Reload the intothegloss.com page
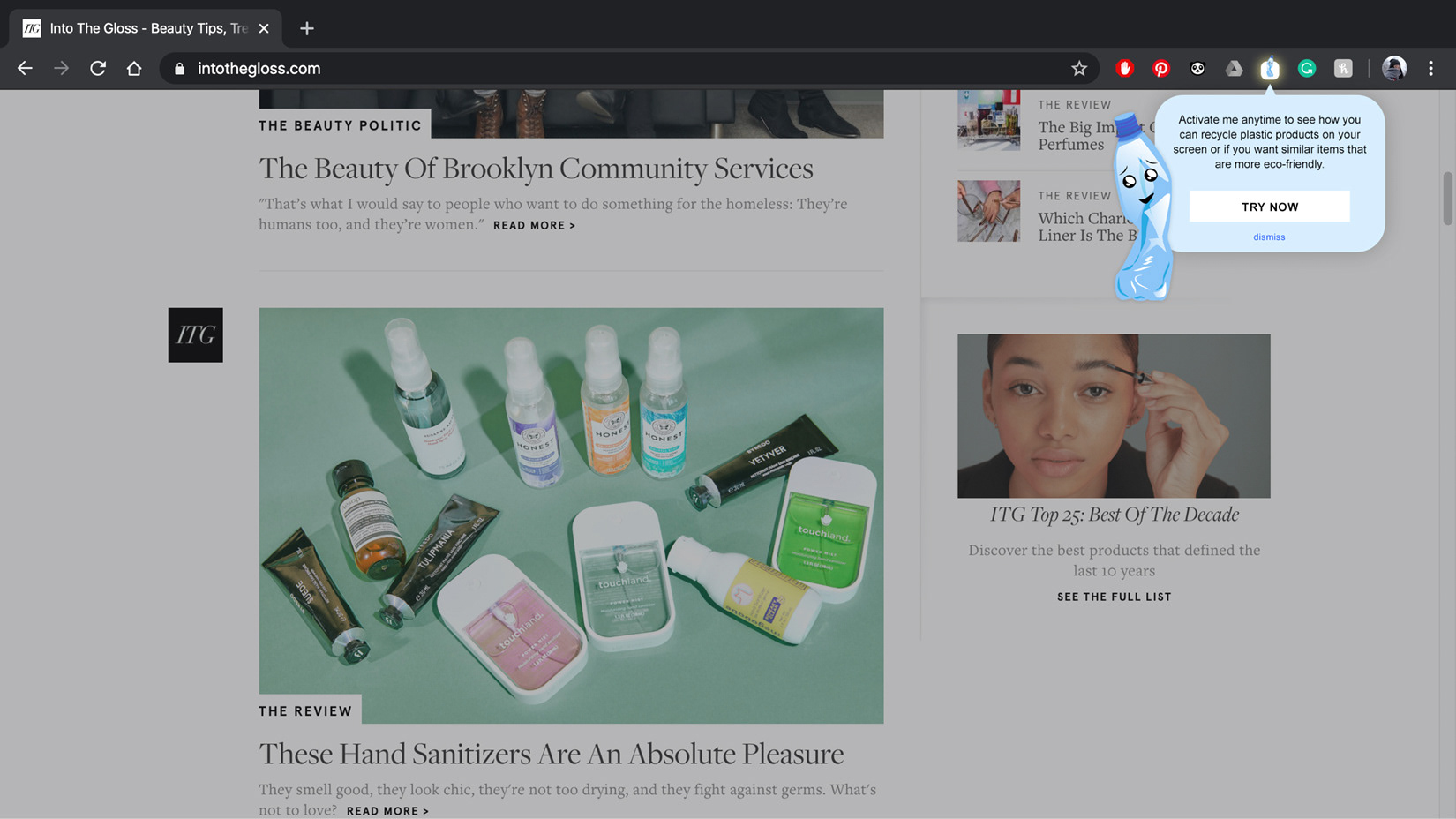This screenshot has width=1456, height=819. pos(98,68)
